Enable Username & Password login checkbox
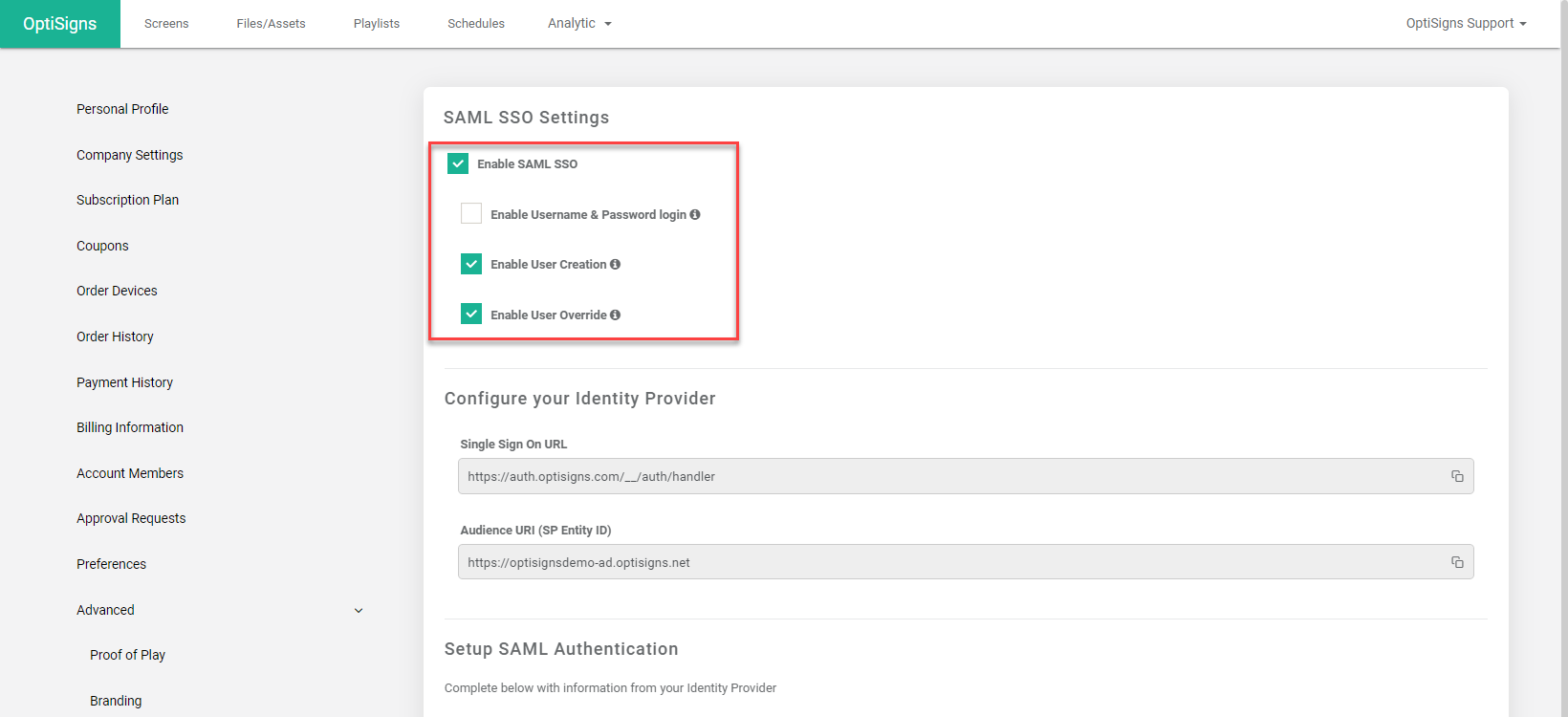 click(x=471, y=213)
